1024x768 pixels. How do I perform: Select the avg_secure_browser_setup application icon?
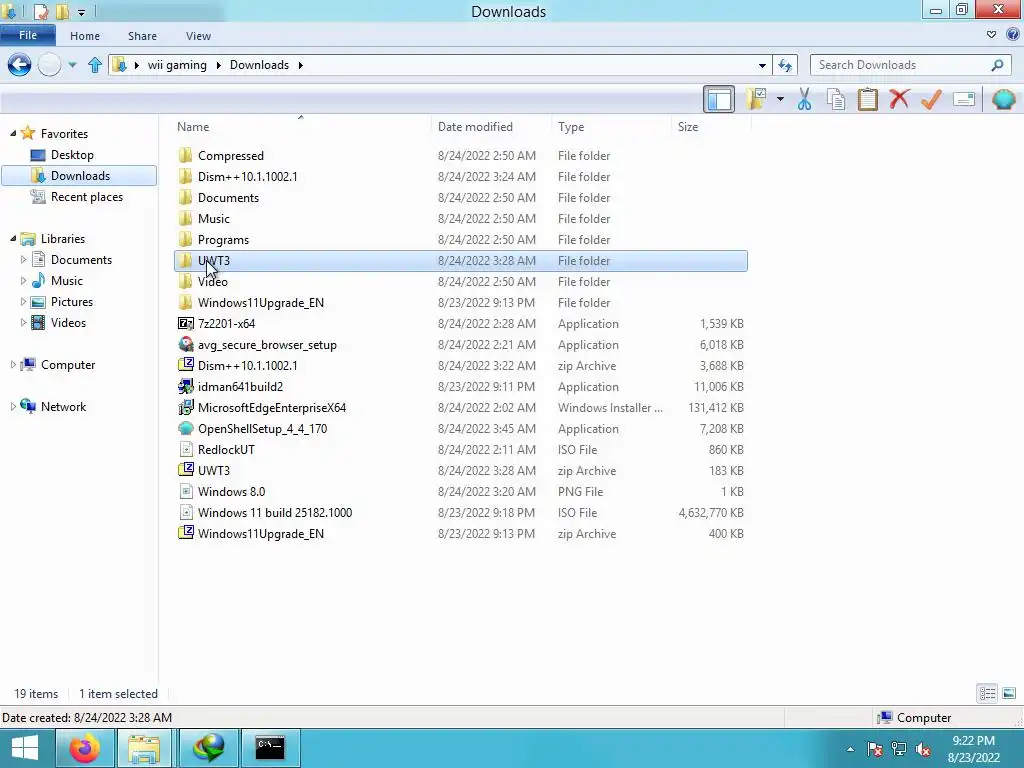click(185, 344)
